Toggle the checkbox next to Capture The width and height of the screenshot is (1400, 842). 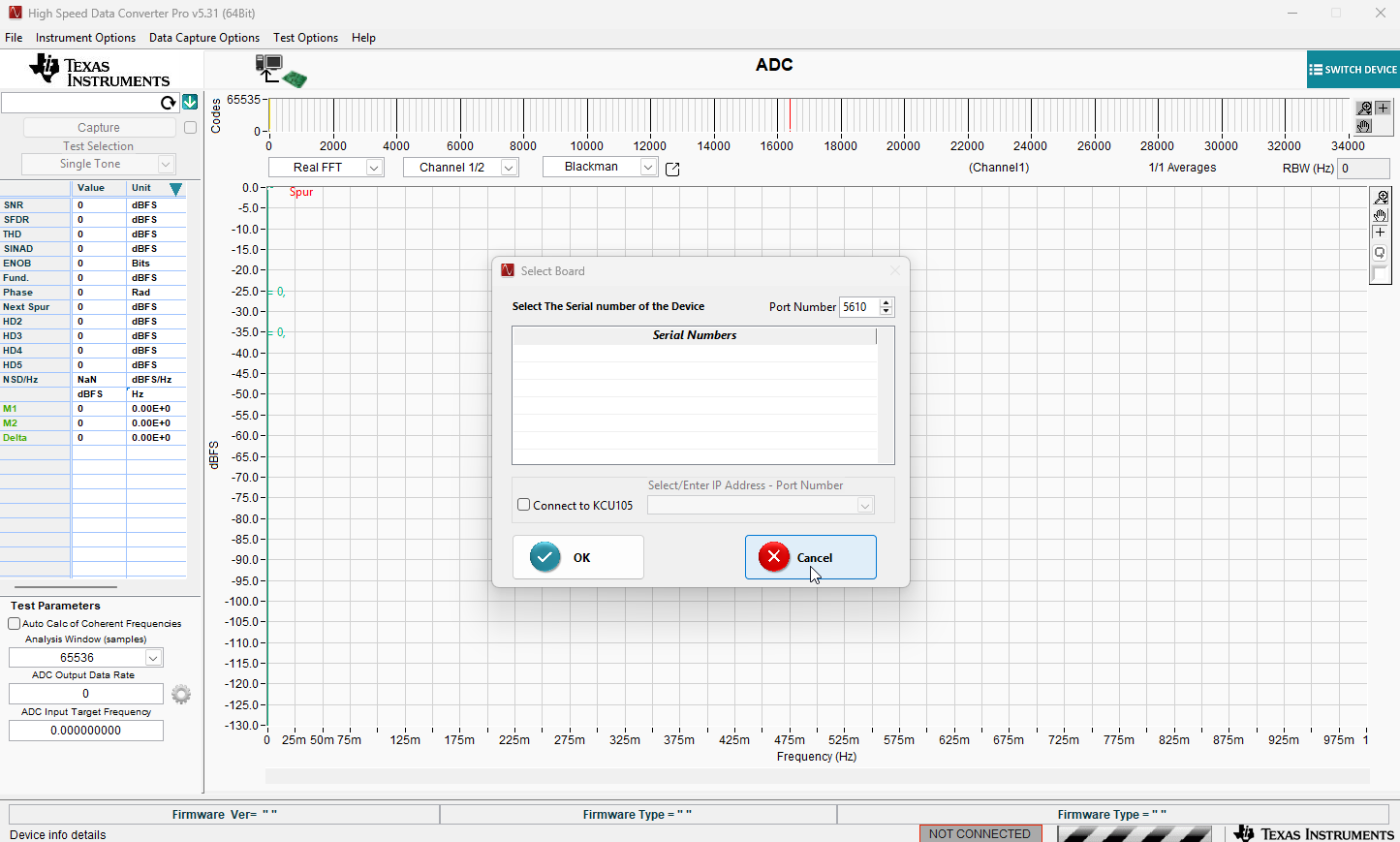pyautogui.click(x=190, y=128)
